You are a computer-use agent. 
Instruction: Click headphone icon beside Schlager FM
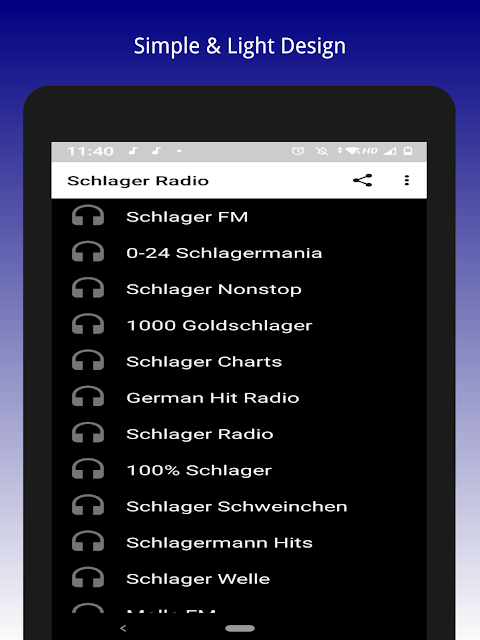click(x=88, y=216)
